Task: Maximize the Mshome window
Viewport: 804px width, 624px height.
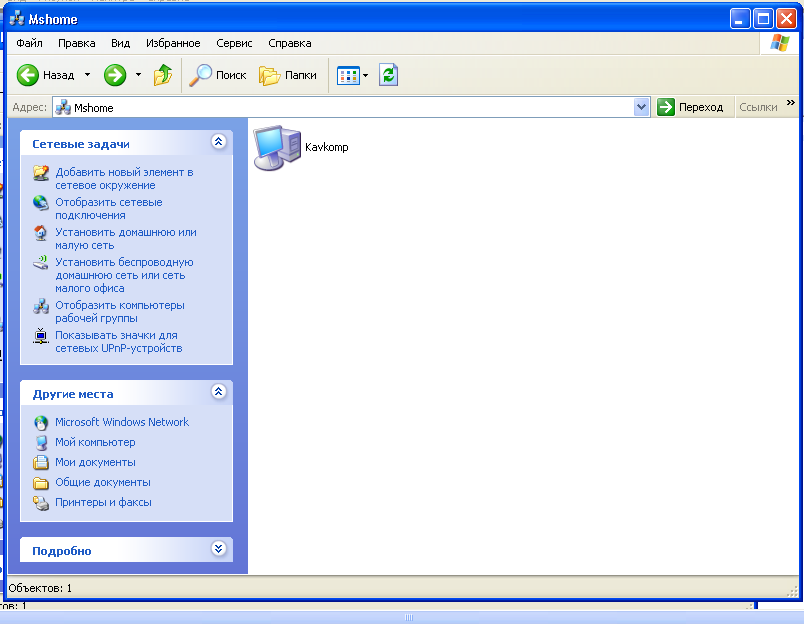Action: (x=763, y=19)
